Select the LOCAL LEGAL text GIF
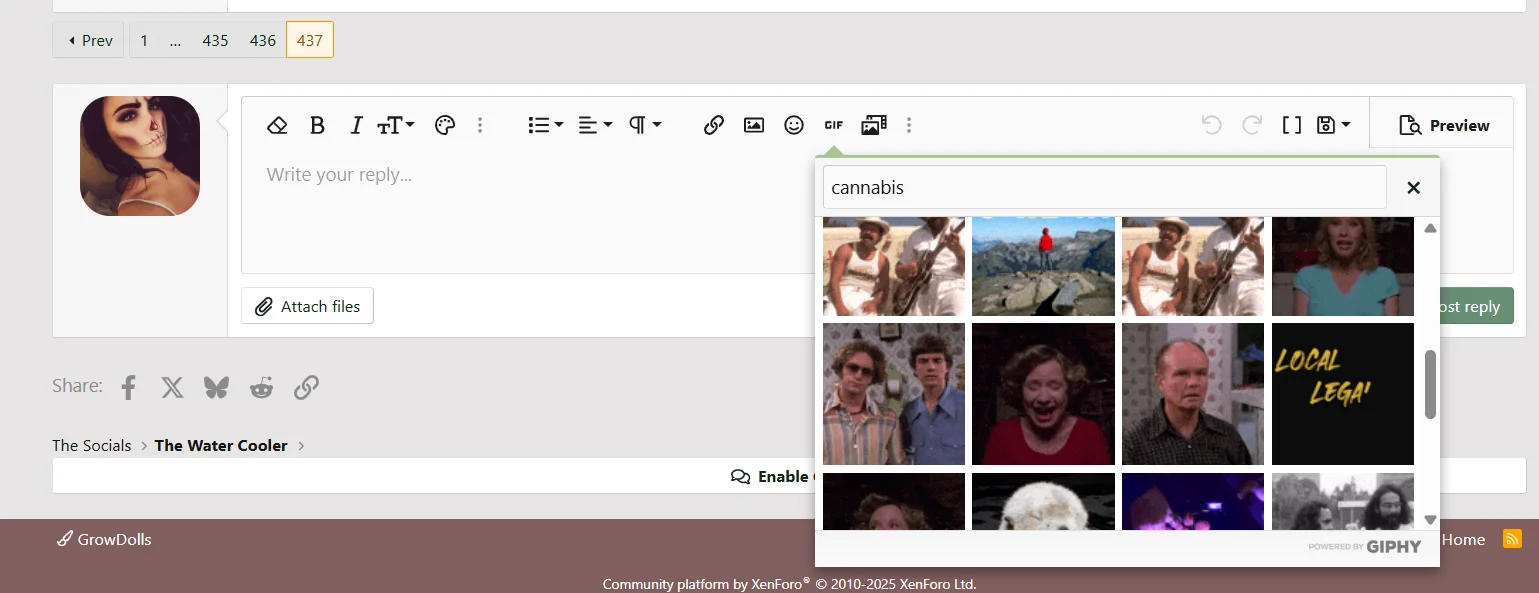Viewport: 1539px width, 593px height. [x=1343, y=394]
